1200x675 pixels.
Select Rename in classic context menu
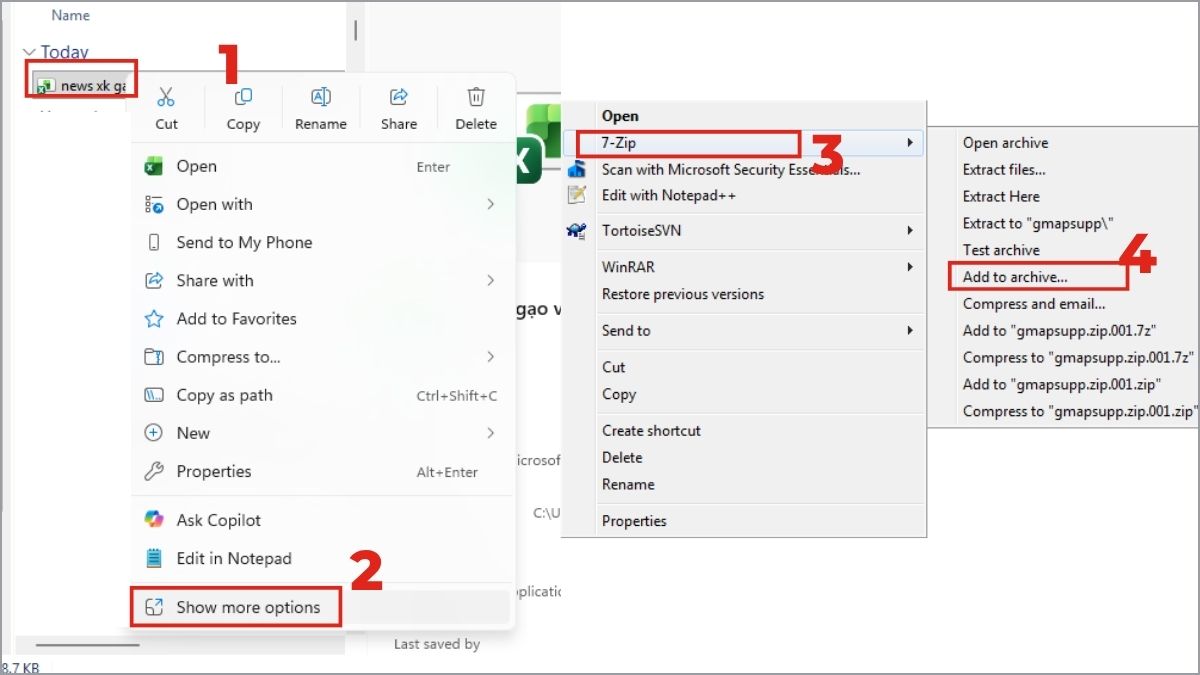tap(628, 485)
